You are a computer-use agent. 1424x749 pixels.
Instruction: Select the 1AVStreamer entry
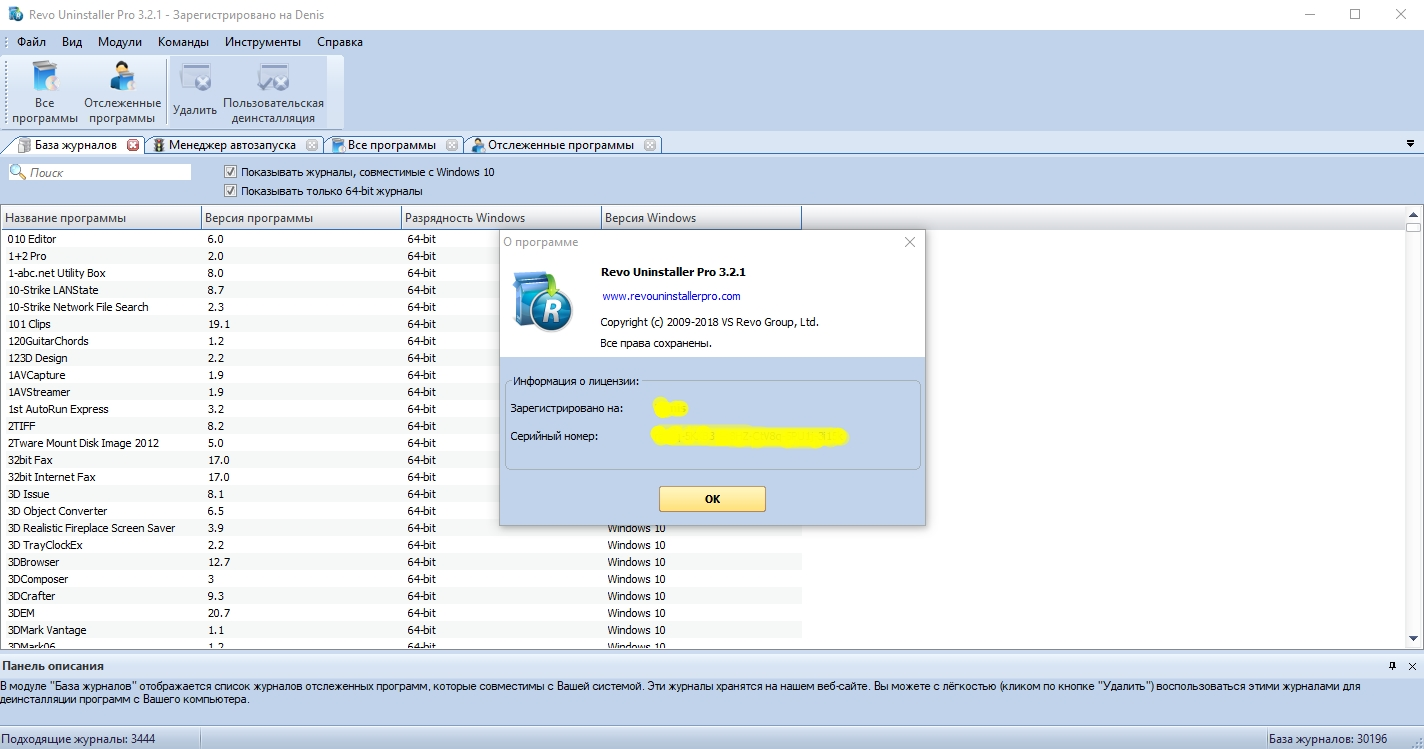pos(400,392)
